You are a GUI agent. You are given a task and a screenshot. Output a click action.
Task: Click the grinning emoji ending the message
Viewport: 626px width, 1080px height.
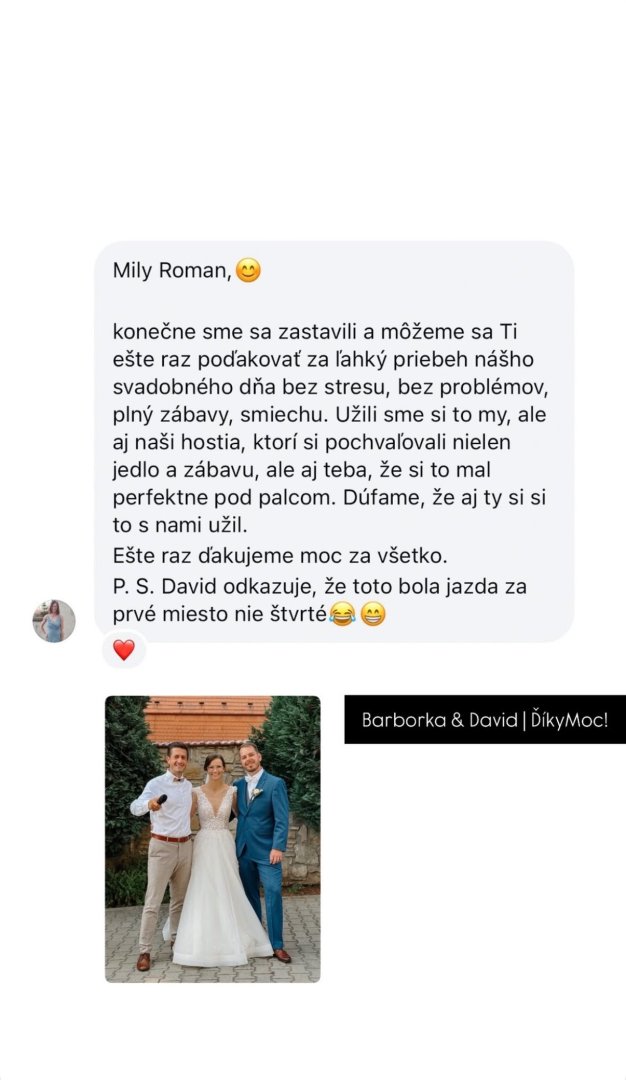pos(373,614)
